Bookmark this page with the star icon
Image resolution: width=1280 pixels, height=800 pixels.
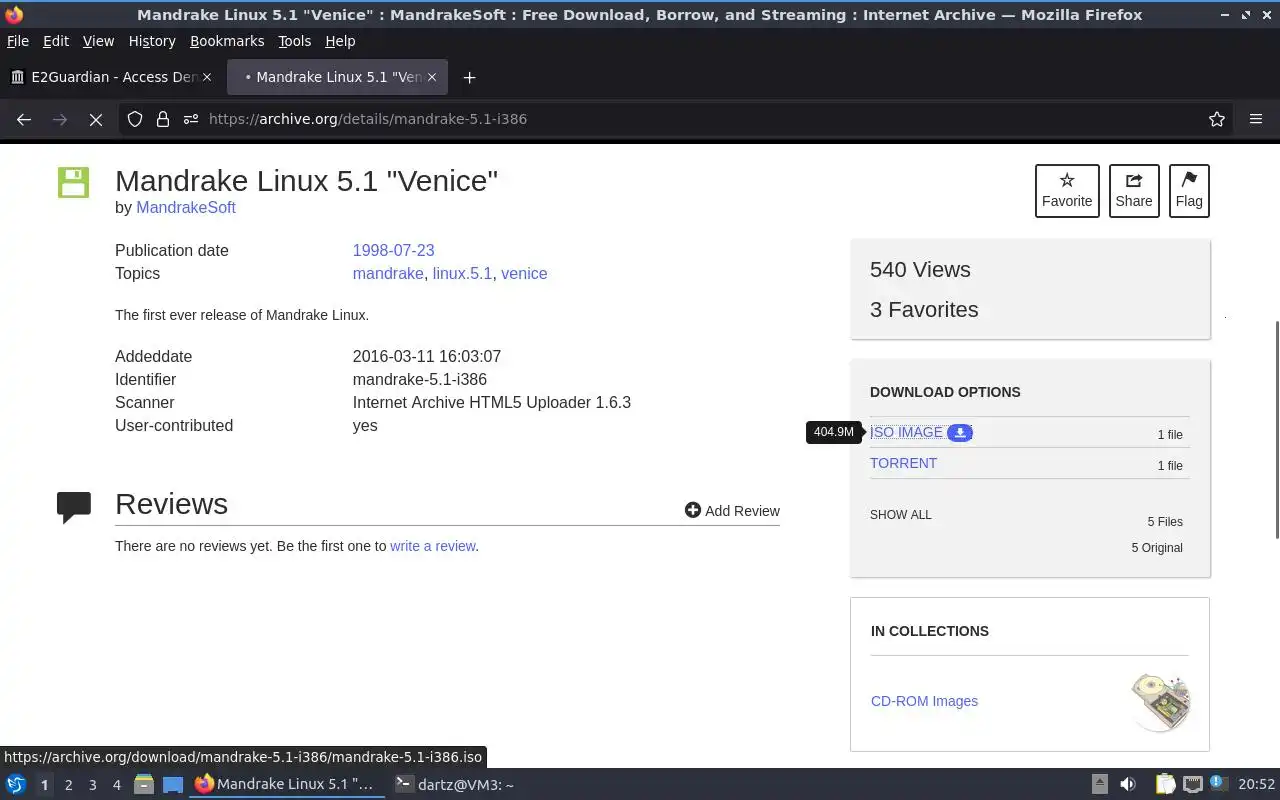(1217, 119)
